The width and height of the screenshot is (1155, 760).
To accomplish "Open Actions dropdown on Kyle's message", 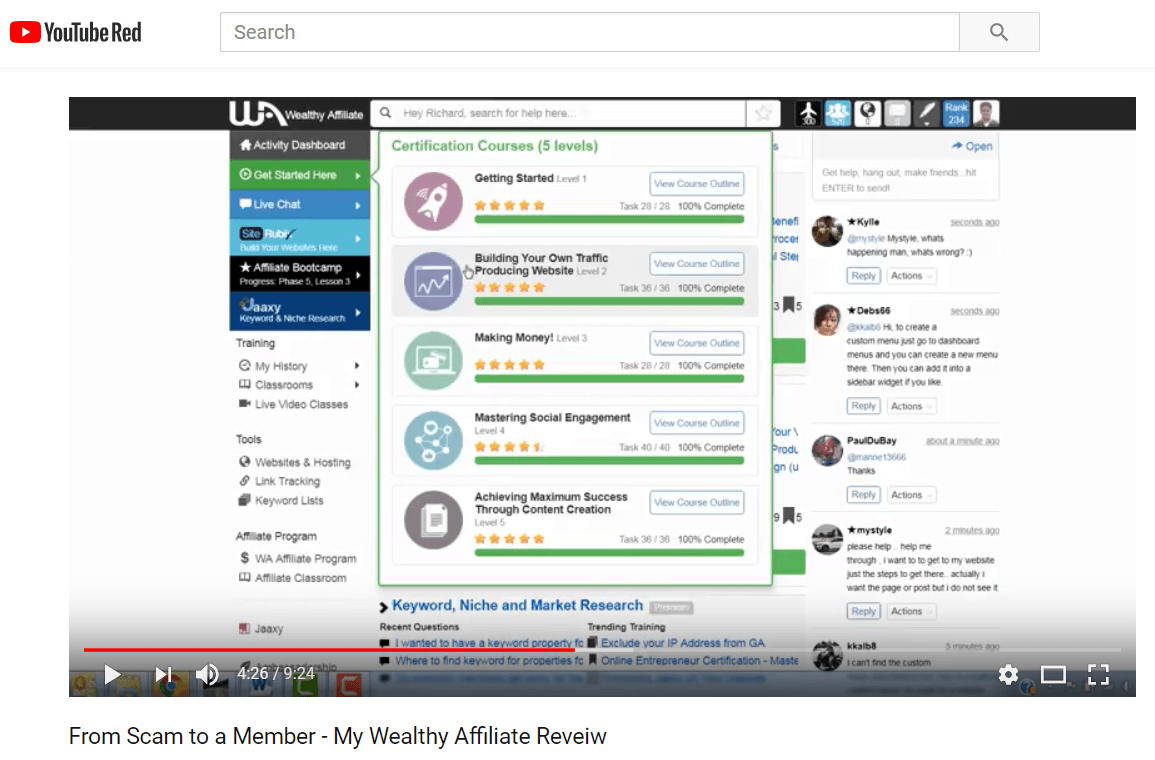I will 911,275.
